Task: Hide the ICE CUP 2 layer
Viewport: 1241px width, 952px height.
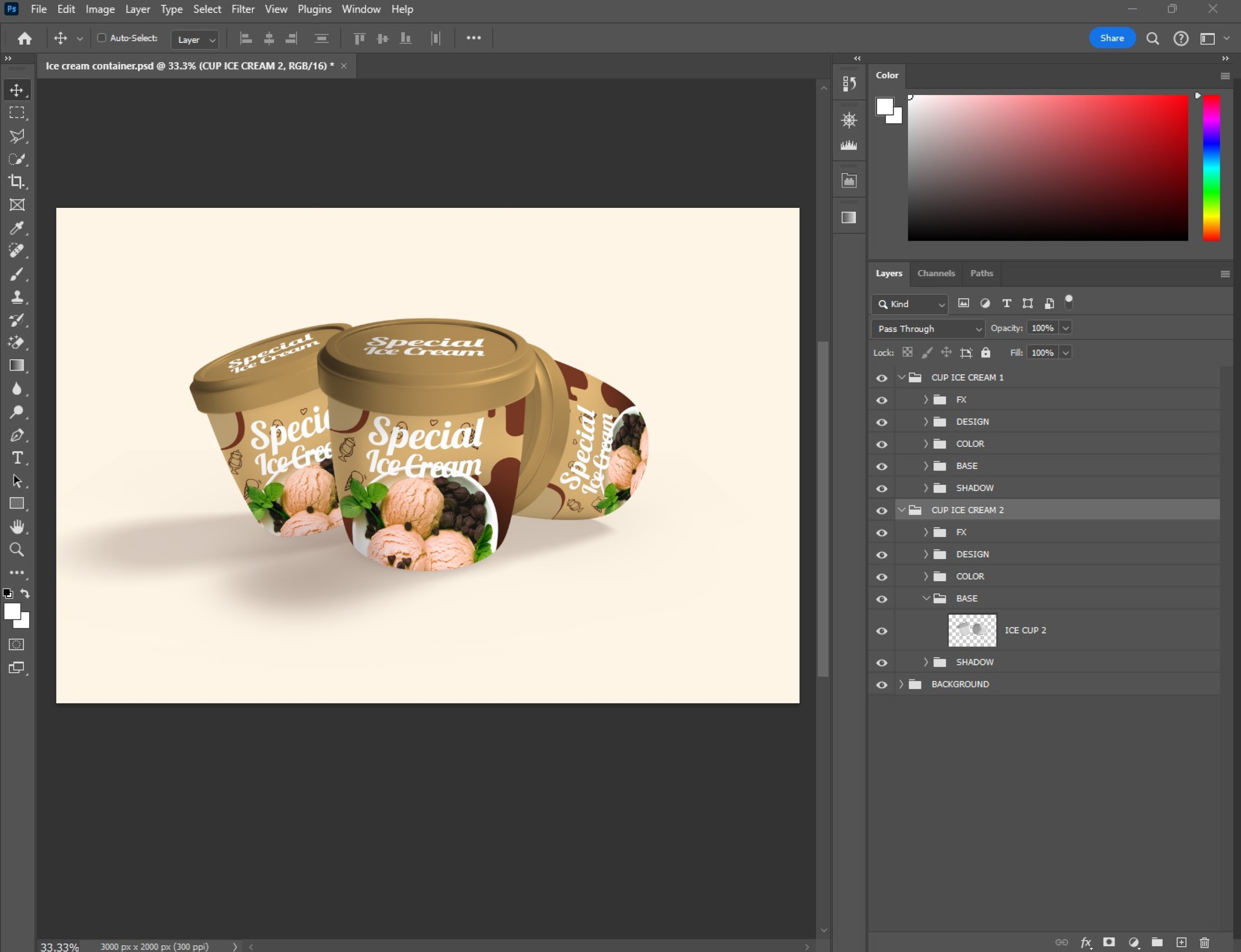Action: click(882, 631)
